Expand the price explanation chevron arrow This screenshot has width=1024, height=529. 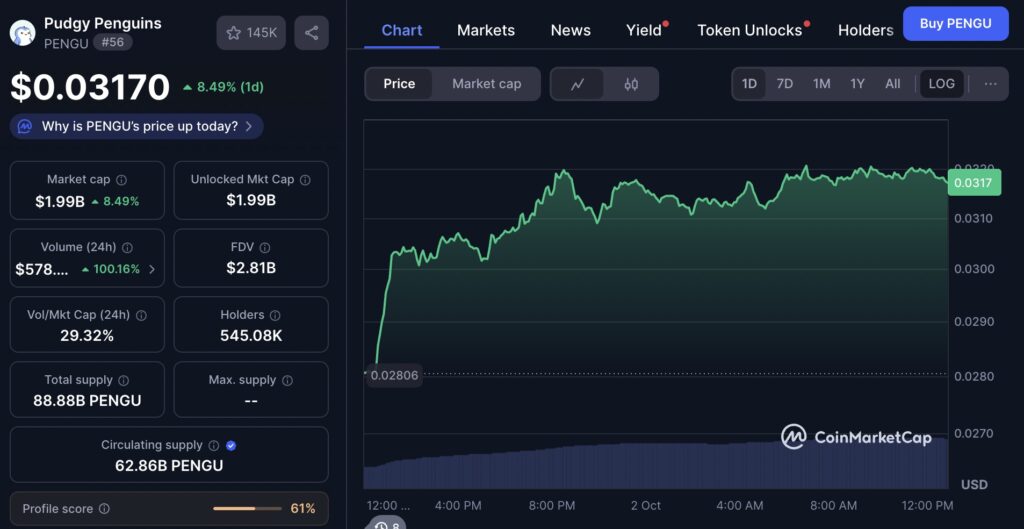(x=249, y=126)
